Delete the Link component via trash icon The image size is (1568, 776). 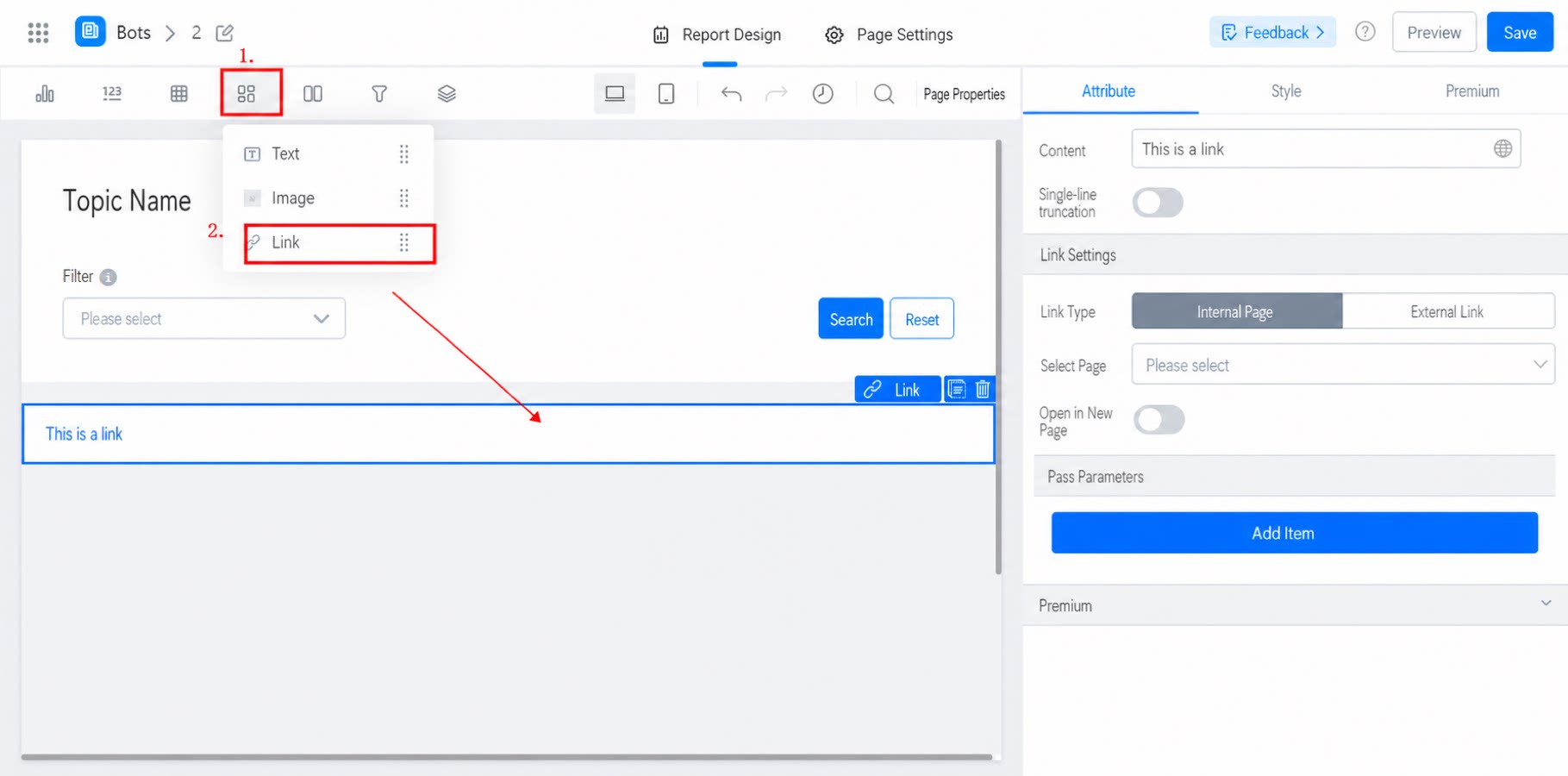click(x=983, y=390)
